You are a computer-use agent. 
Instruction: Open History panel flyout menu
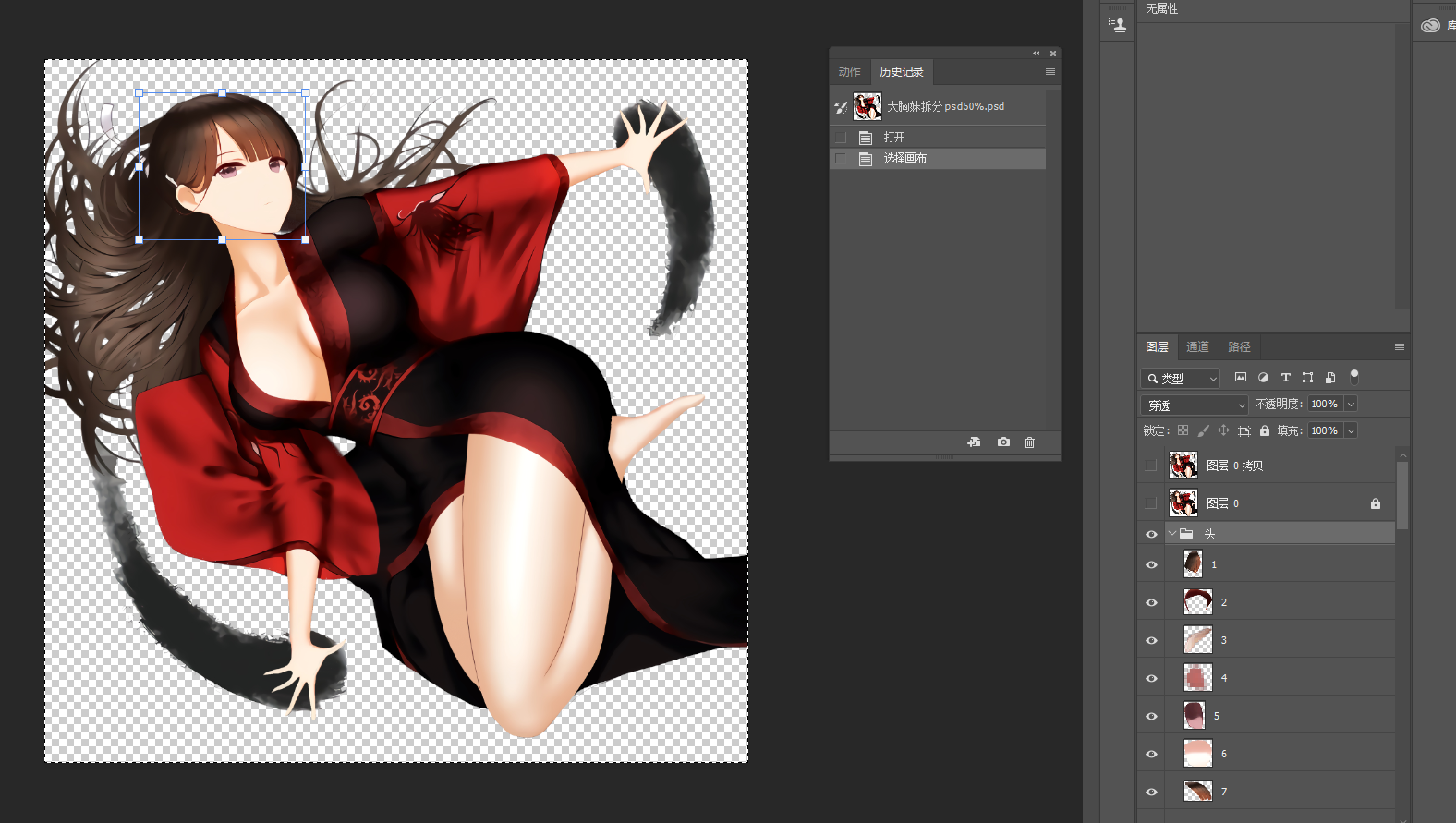(1050, 71)
